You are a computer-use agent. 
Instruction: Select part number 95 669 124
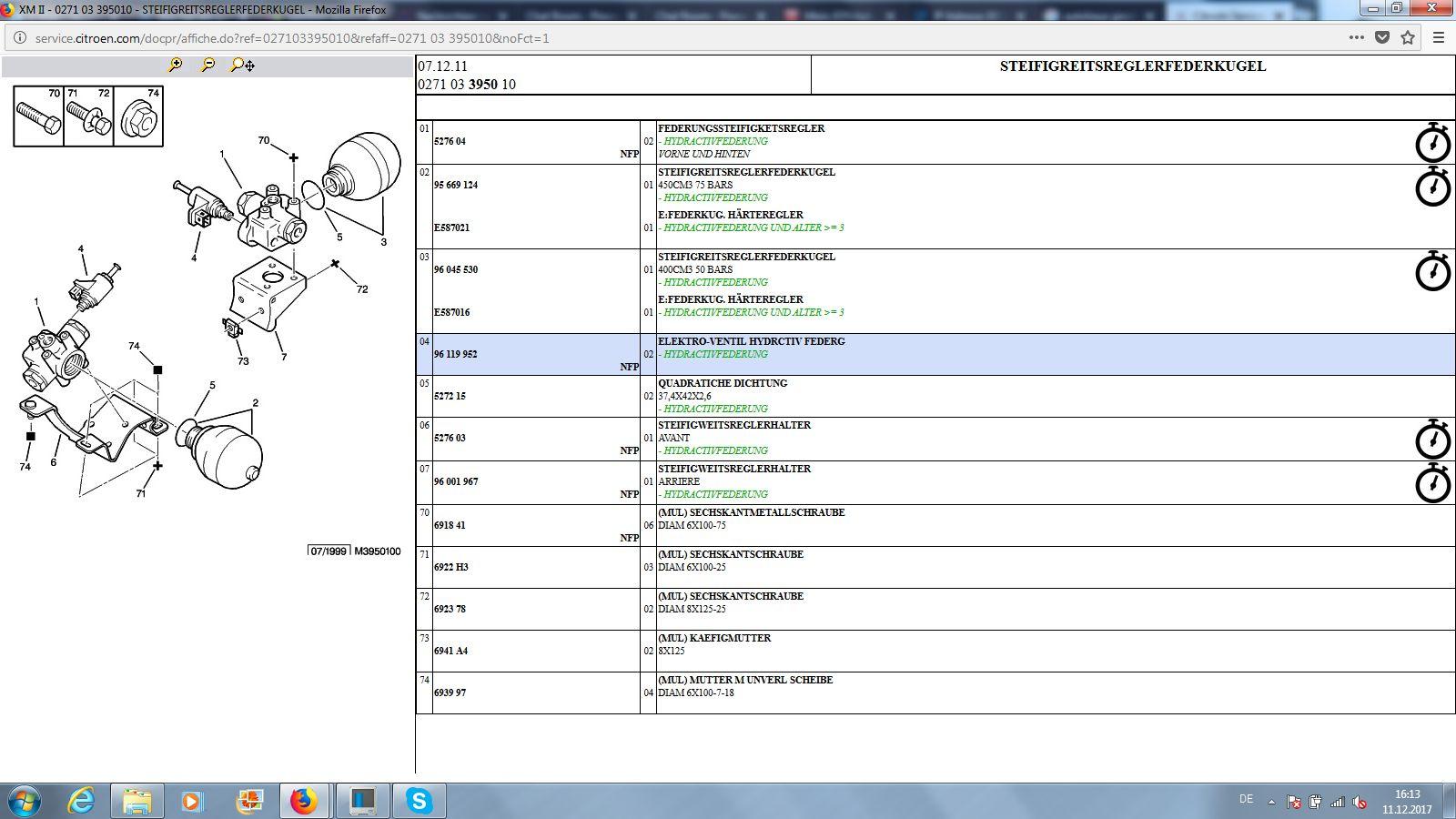click(456, 185)
